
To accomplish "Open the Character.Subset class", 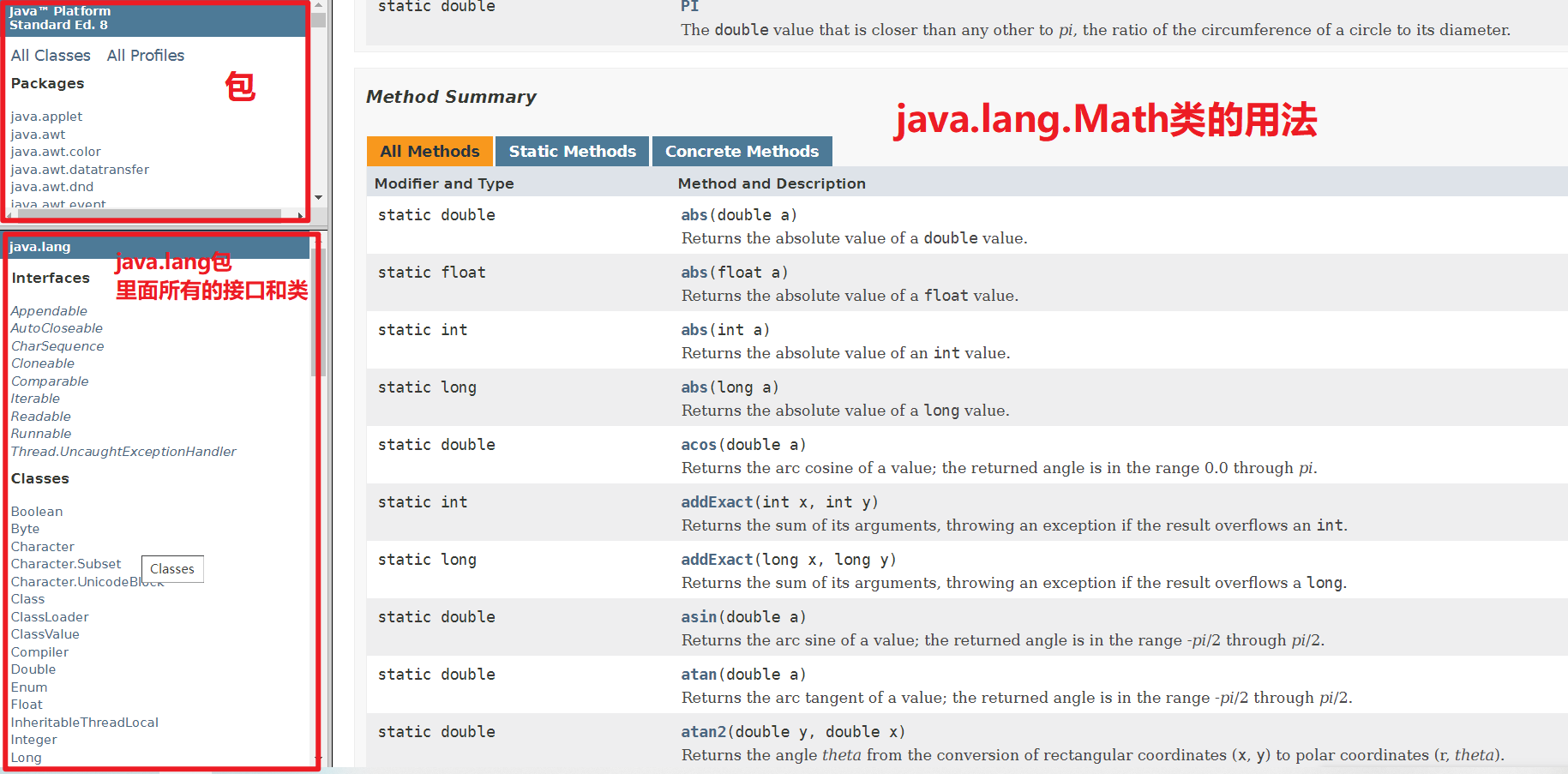I will 66,564.
